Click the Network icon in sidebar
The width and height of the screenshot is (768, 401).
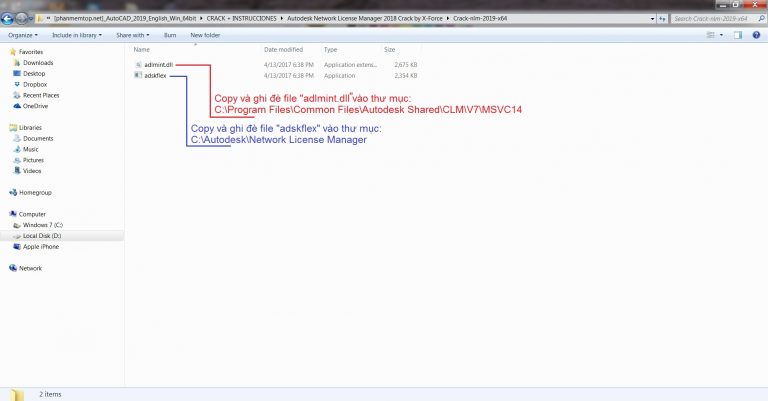pyautogui.click(x=13, y=268)
